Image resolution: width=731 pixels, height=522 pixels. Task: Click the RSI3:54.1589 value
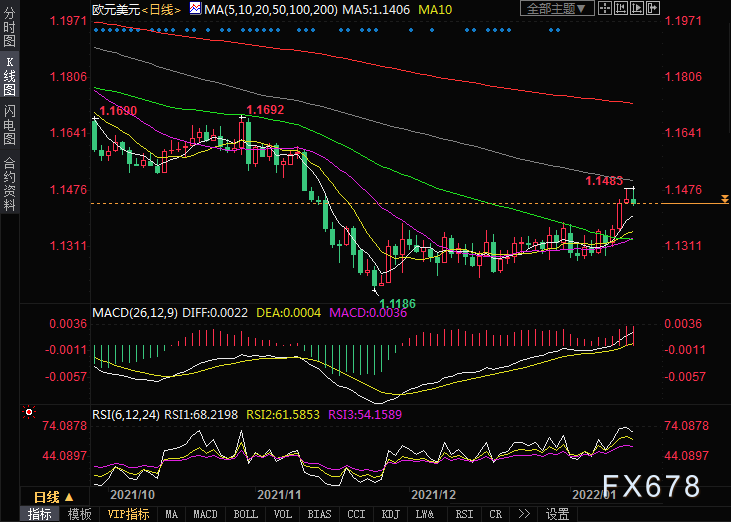[x=365, y=414]
